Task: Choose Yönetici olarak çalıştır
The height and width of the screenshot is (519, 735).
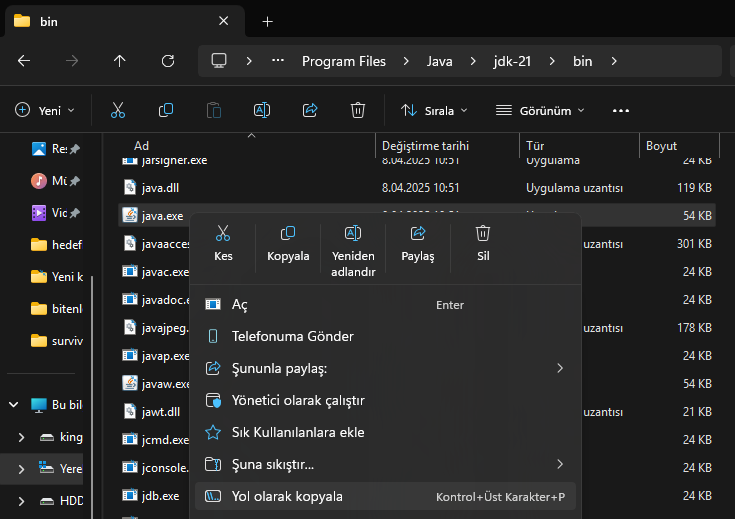Action: click(x=385, y=400)
